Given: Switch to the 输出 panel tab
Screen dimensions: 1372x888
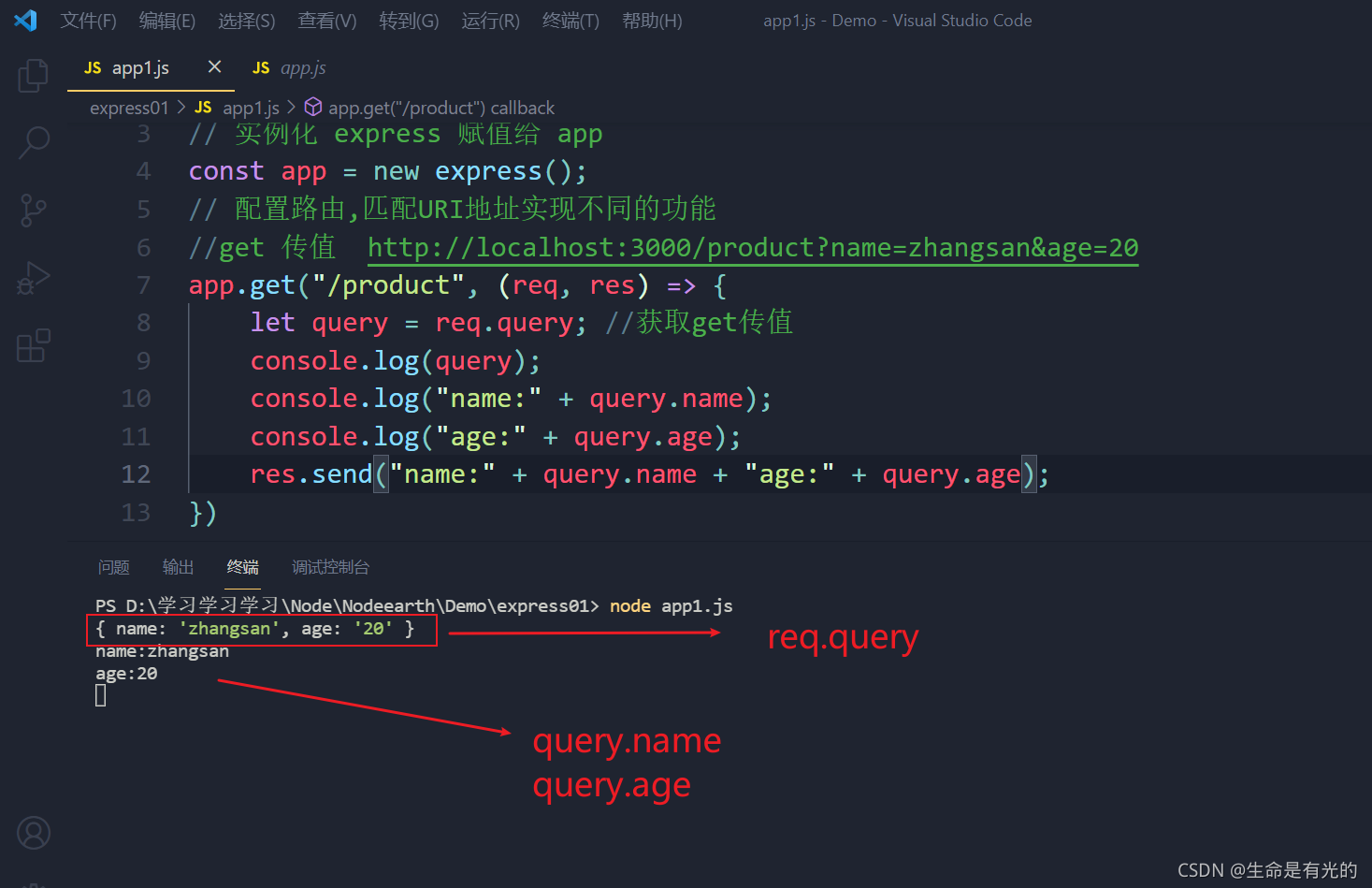Looking at the screenshot, I should [x=178, y=567].
